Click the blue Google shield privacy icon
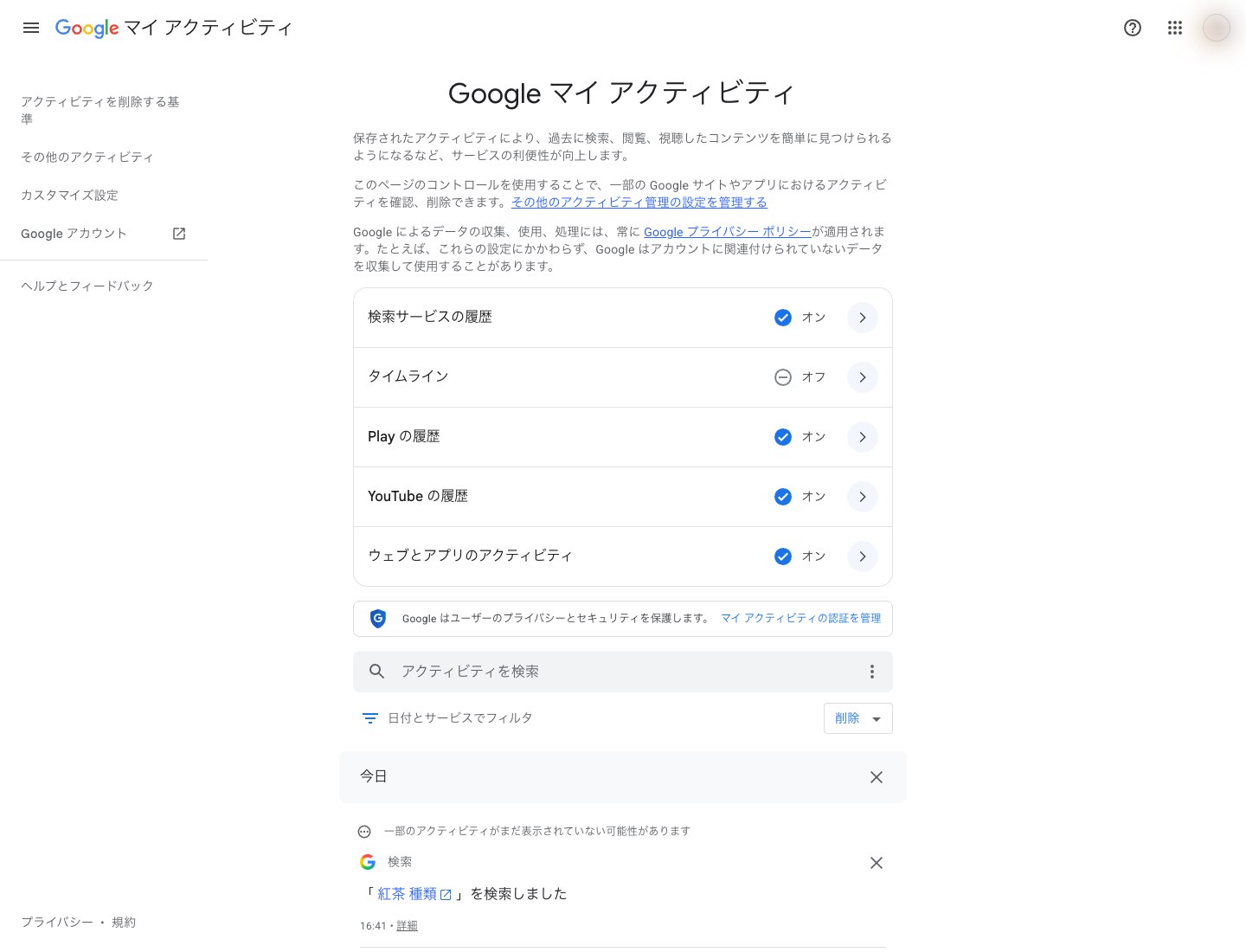The image size is (1246, 952). [x=378, y=618]
